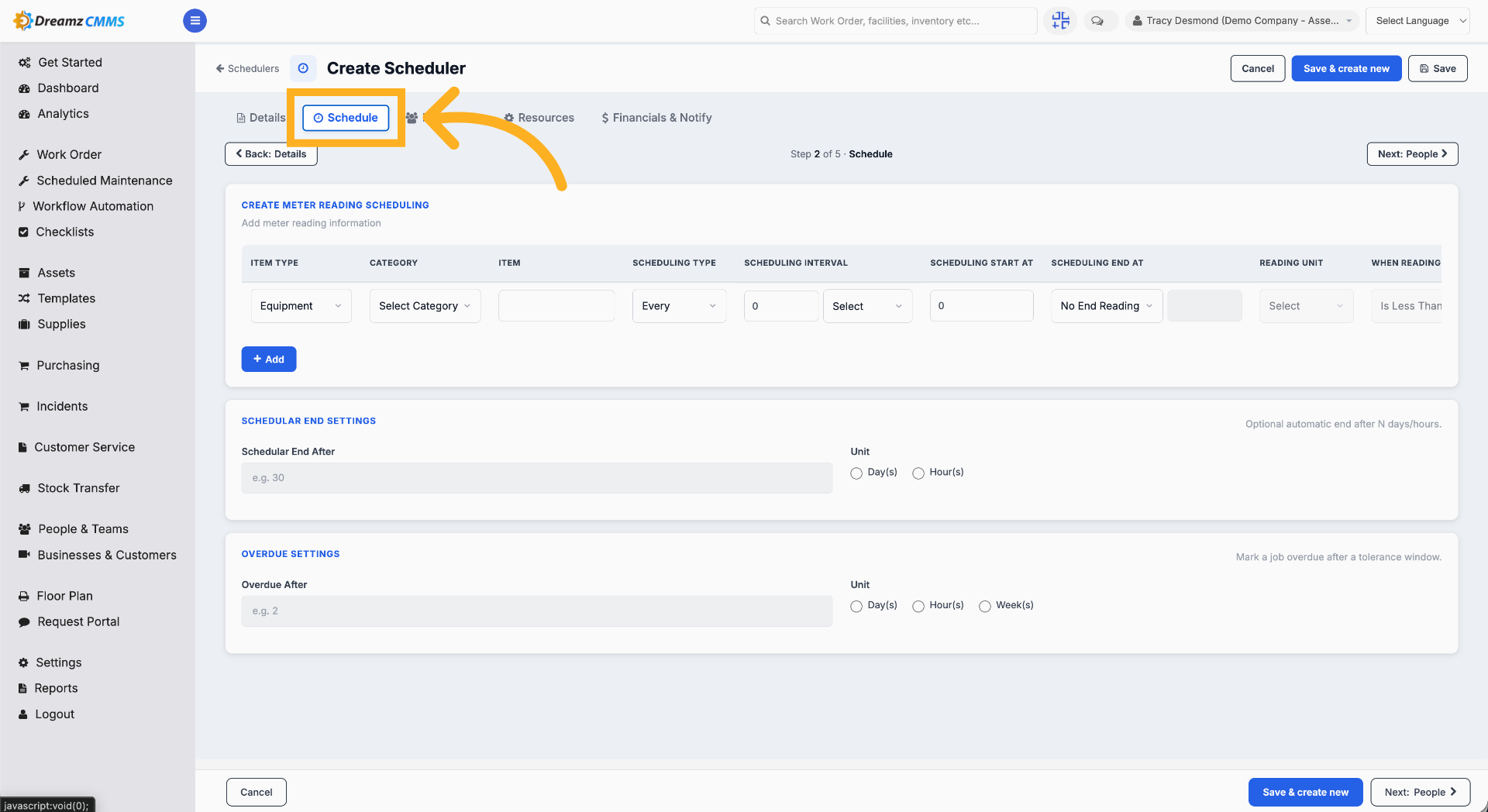1488x812 pixels.
Task: Open the Reading Unit Select dropdown
Action: (x=1307, y=306)
